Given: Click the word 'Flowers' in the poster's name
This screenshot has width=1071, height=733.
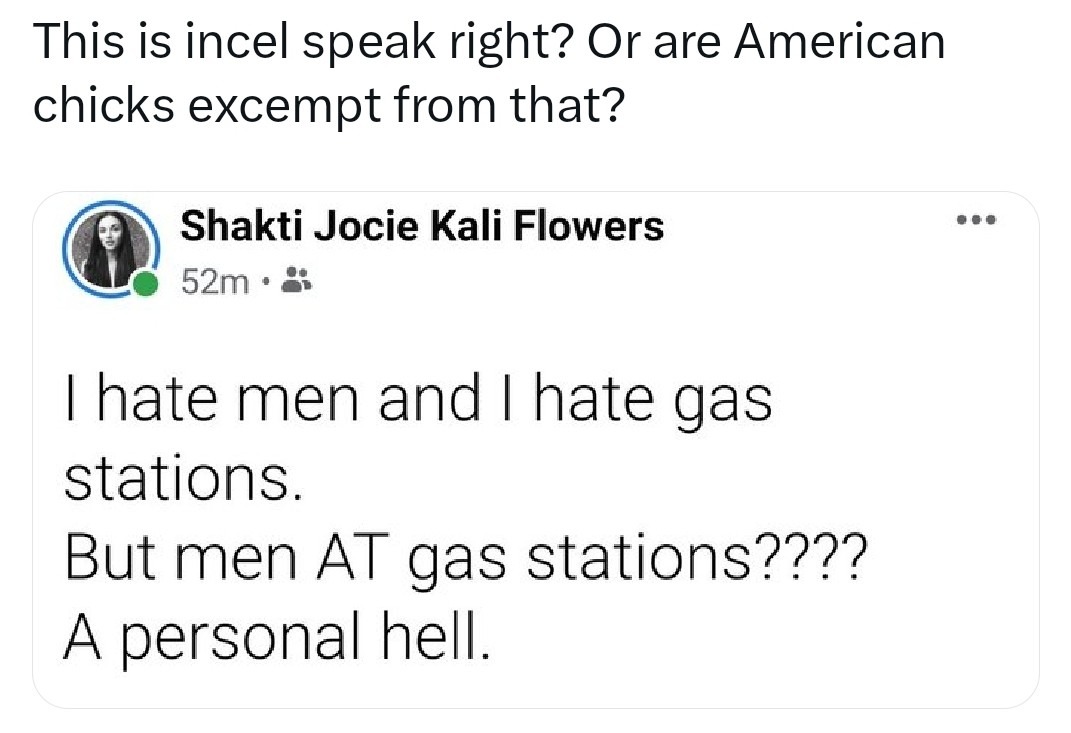Looking at the screenshot, I should [588, 226].
